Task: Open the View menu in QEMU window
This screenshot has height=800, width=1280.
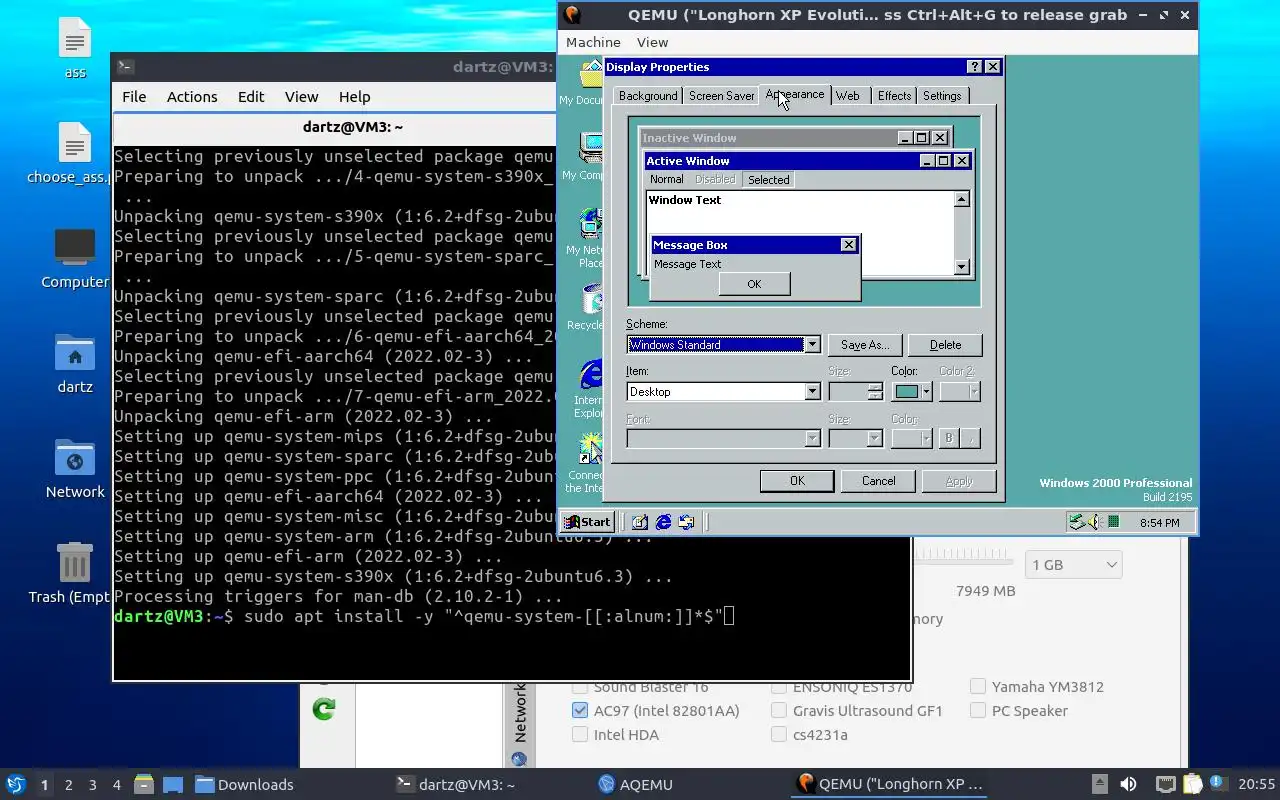Action: (652, 42)
